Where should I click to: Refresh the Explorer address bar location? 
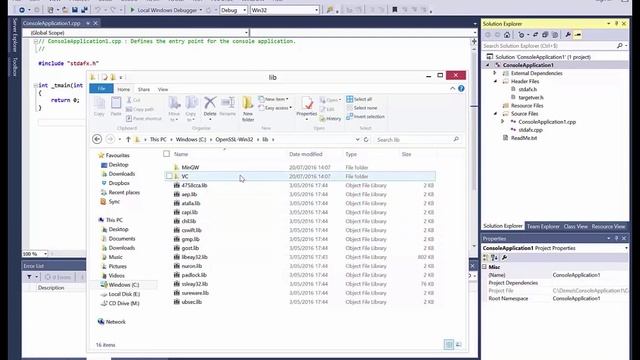coord(366,140)
